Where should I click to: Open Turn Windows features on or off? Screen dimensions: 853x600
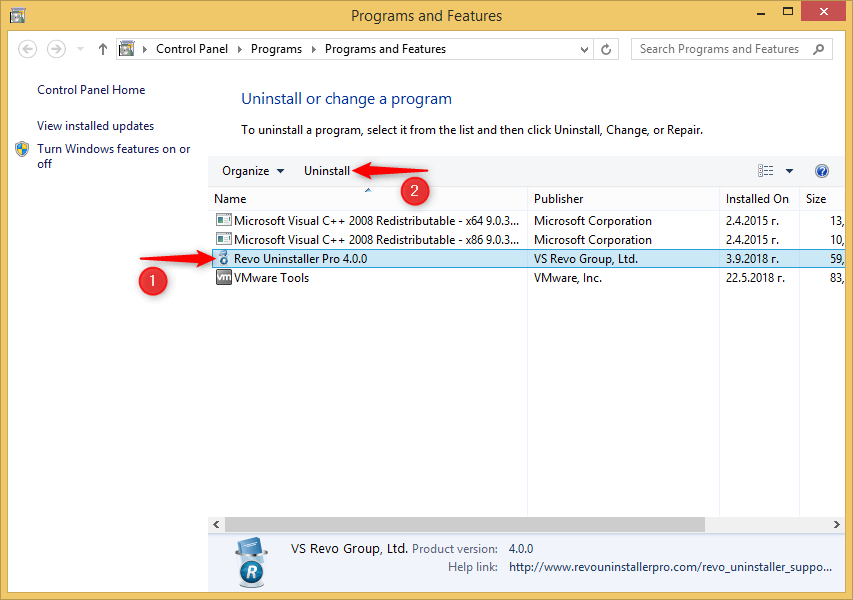[x=114, y=156]
